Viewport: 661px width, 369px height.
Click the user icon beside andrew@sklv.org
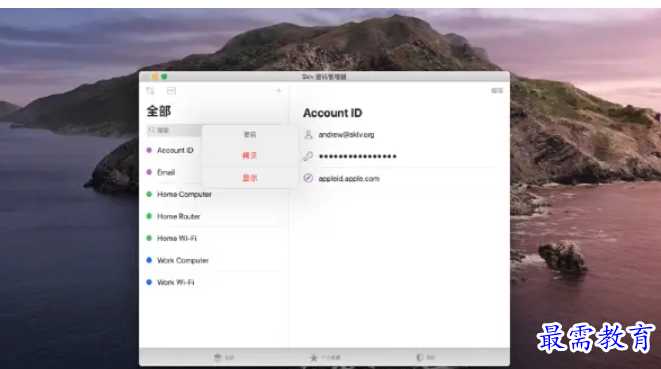pos(308,135)
